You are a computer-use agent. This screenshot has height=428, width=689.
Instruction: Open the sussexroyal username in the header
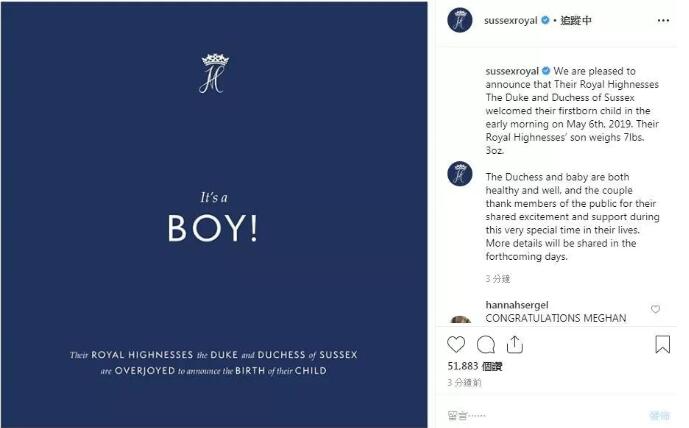click(x=510, y=20)
